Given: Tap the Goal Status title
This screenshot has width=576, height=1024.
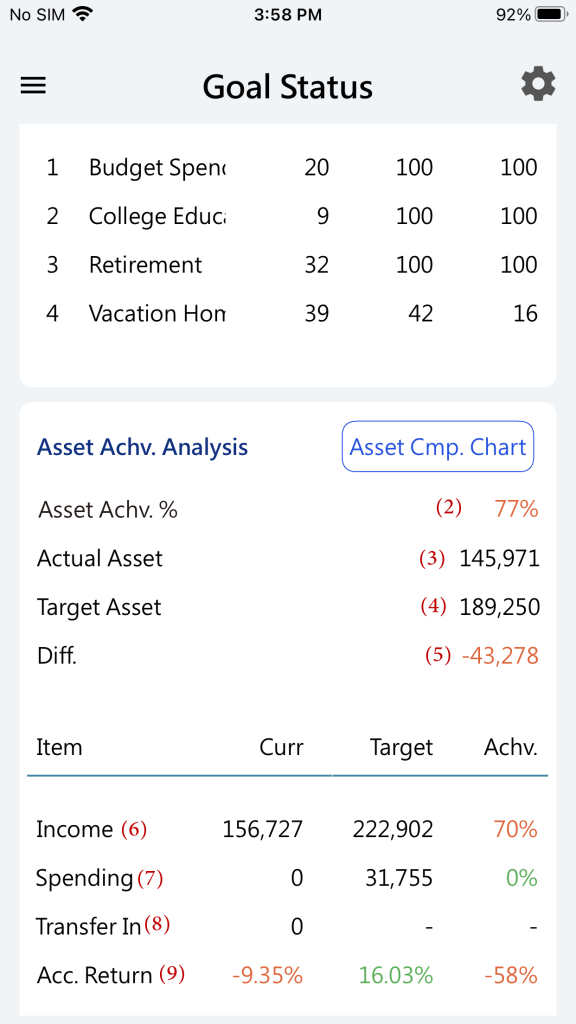Looking at the screenshot, I should (287, 87).
